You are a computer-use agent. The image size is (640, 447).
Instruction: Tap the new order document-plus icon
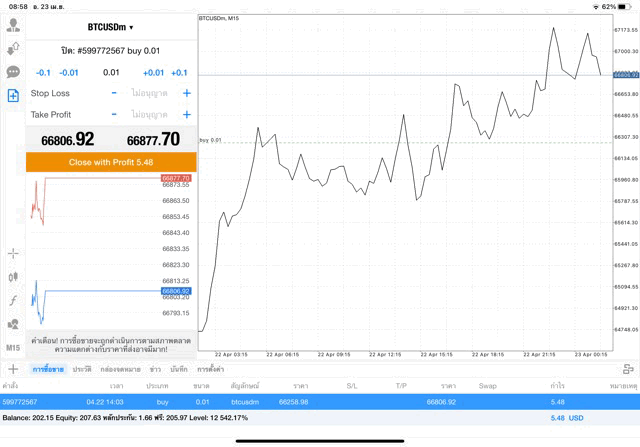[x=13, y=96]
